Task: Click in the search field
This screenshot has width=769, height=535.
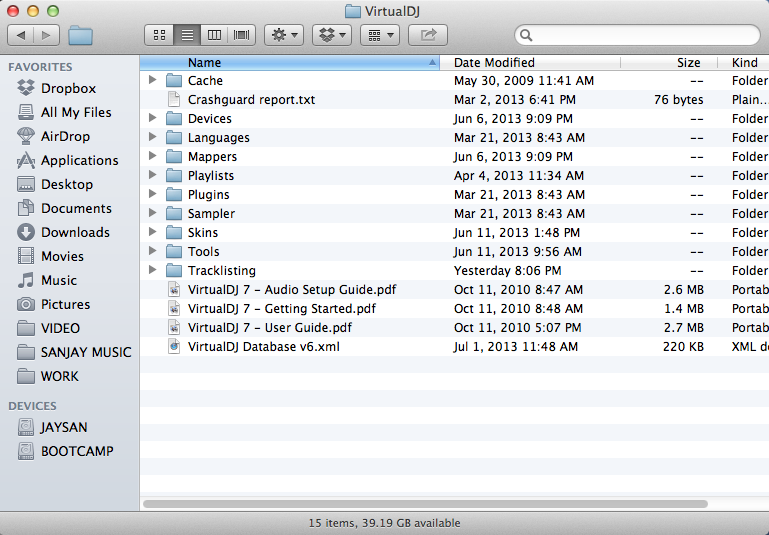Action: [x=638, y=35]
